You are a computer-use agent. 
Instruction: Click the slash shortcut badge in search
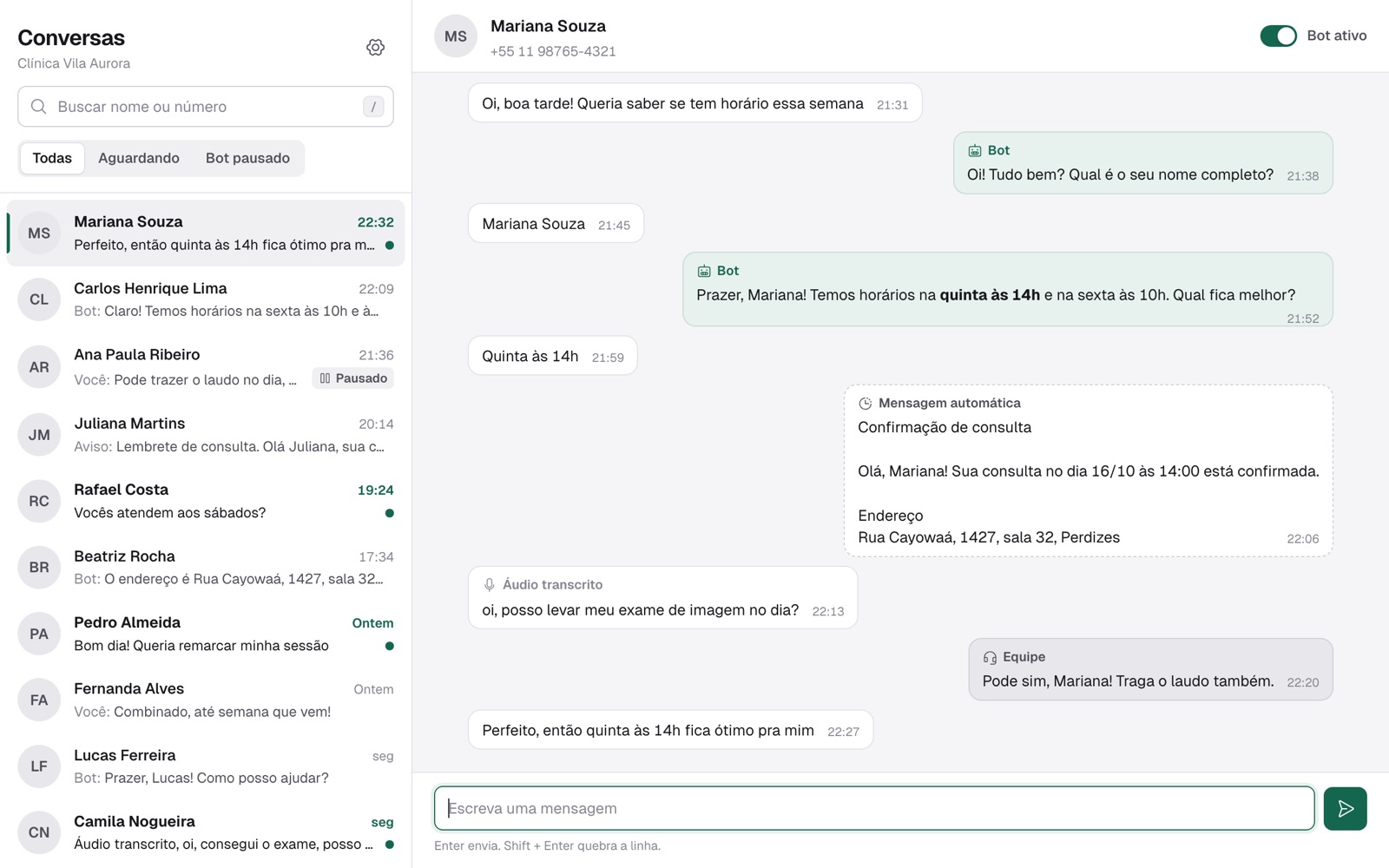[x=373, y=107]
